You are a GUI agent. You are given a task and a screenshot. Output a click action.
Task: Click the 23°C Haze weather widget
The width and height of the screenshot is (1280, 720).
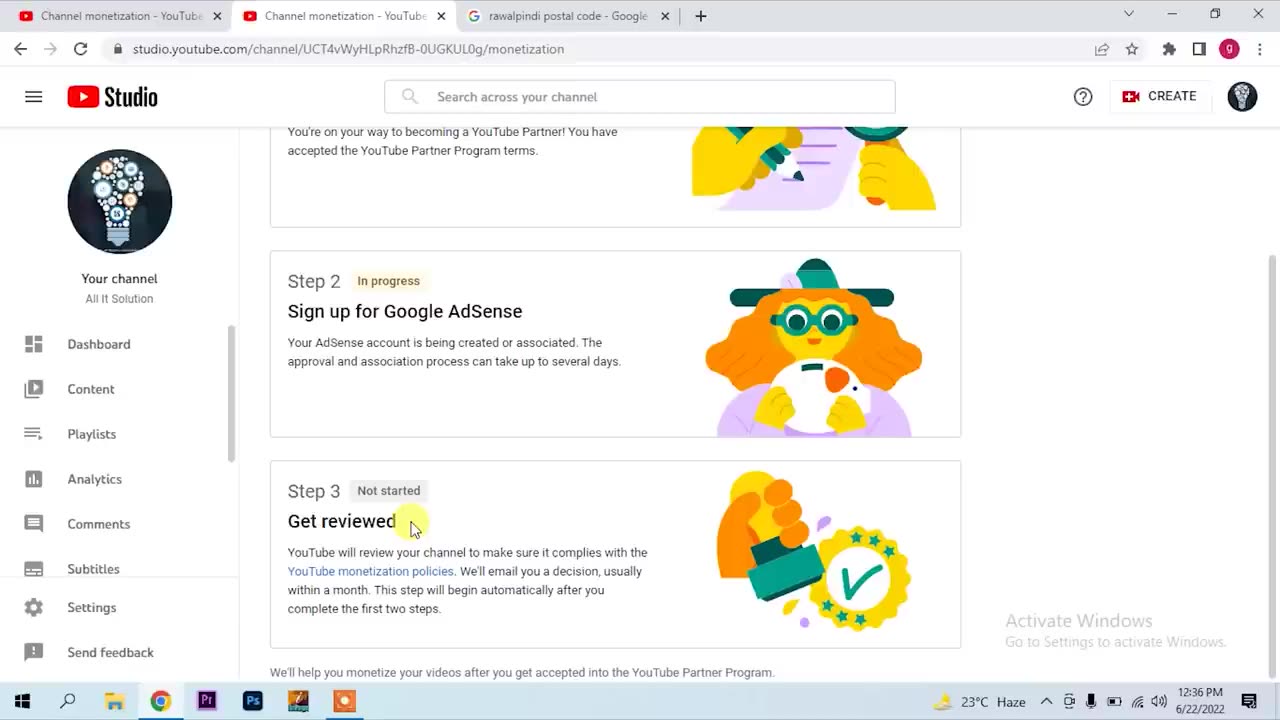coord(980,701)
